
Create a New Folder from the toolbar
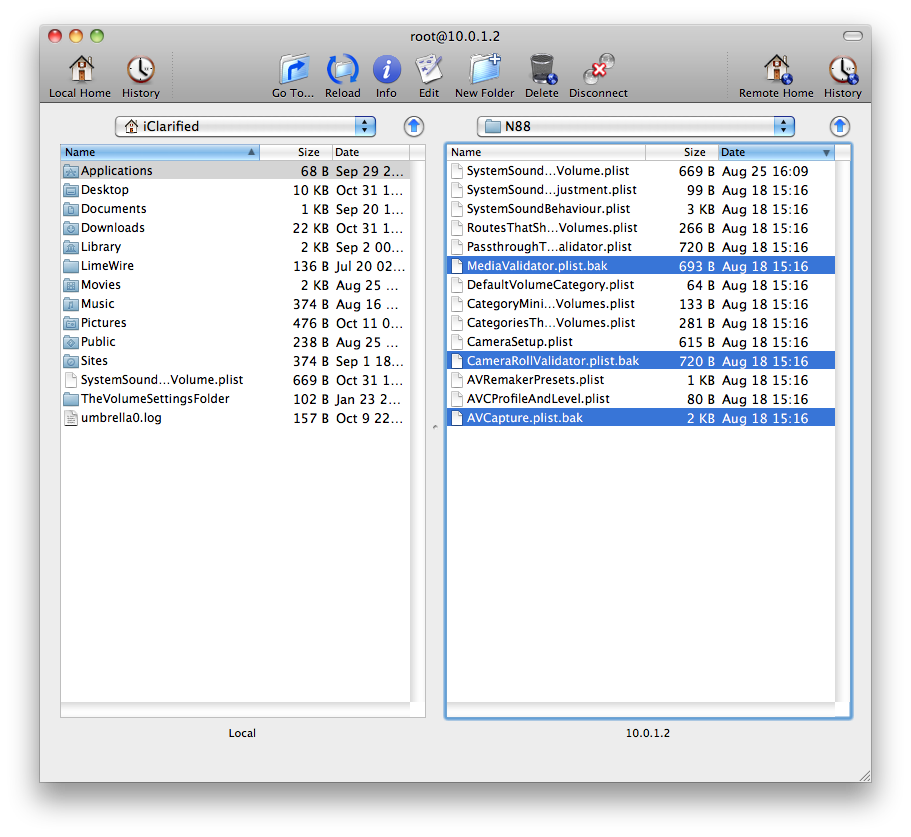pyautogui.click(x=484, y=70)
